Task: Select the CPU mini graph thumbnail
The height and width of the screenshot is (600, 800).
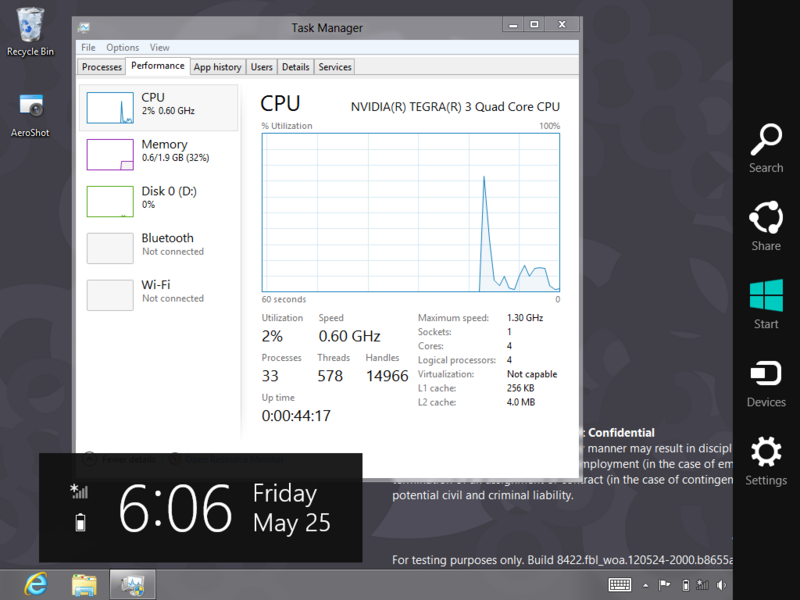Action: [110, 108]
